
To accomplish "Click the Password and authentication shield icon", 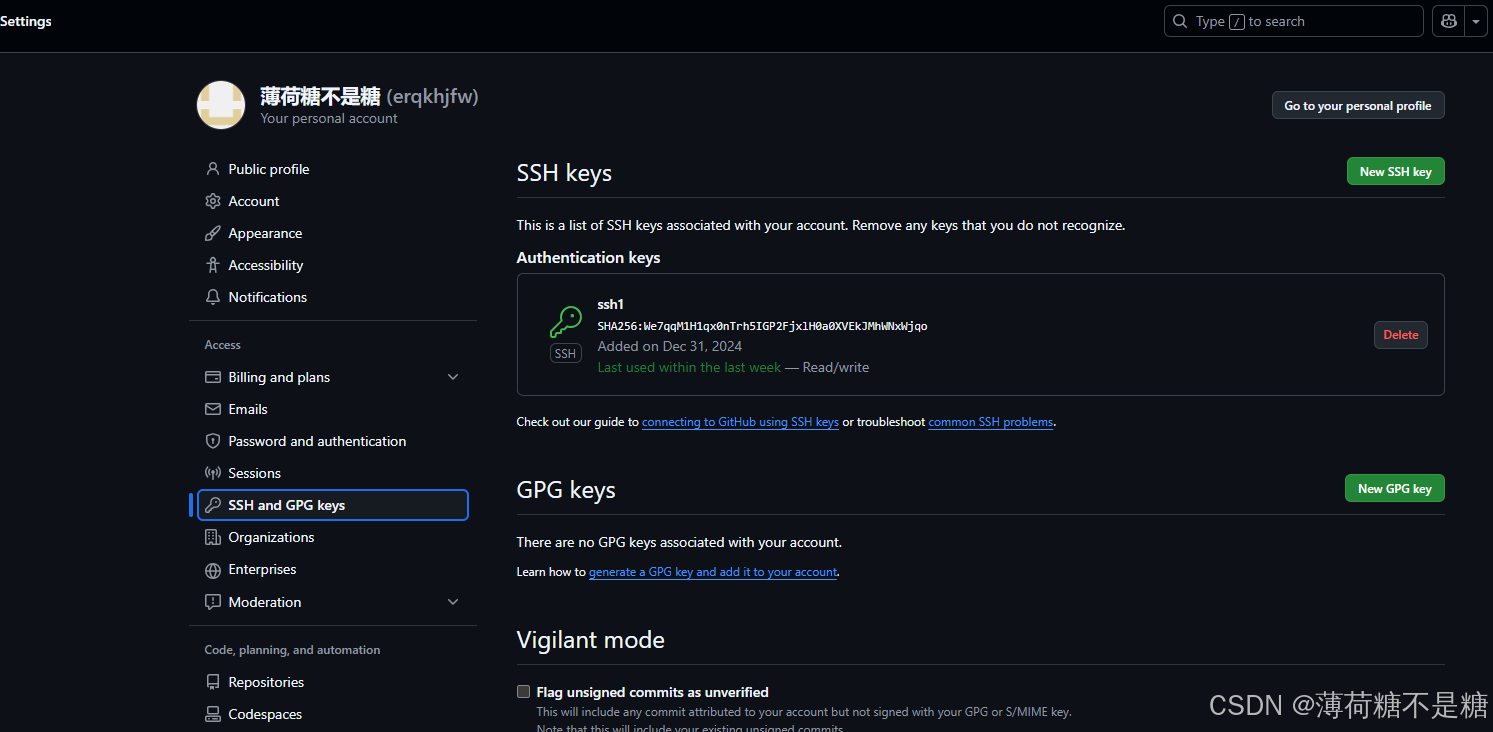I will [212, 441].
